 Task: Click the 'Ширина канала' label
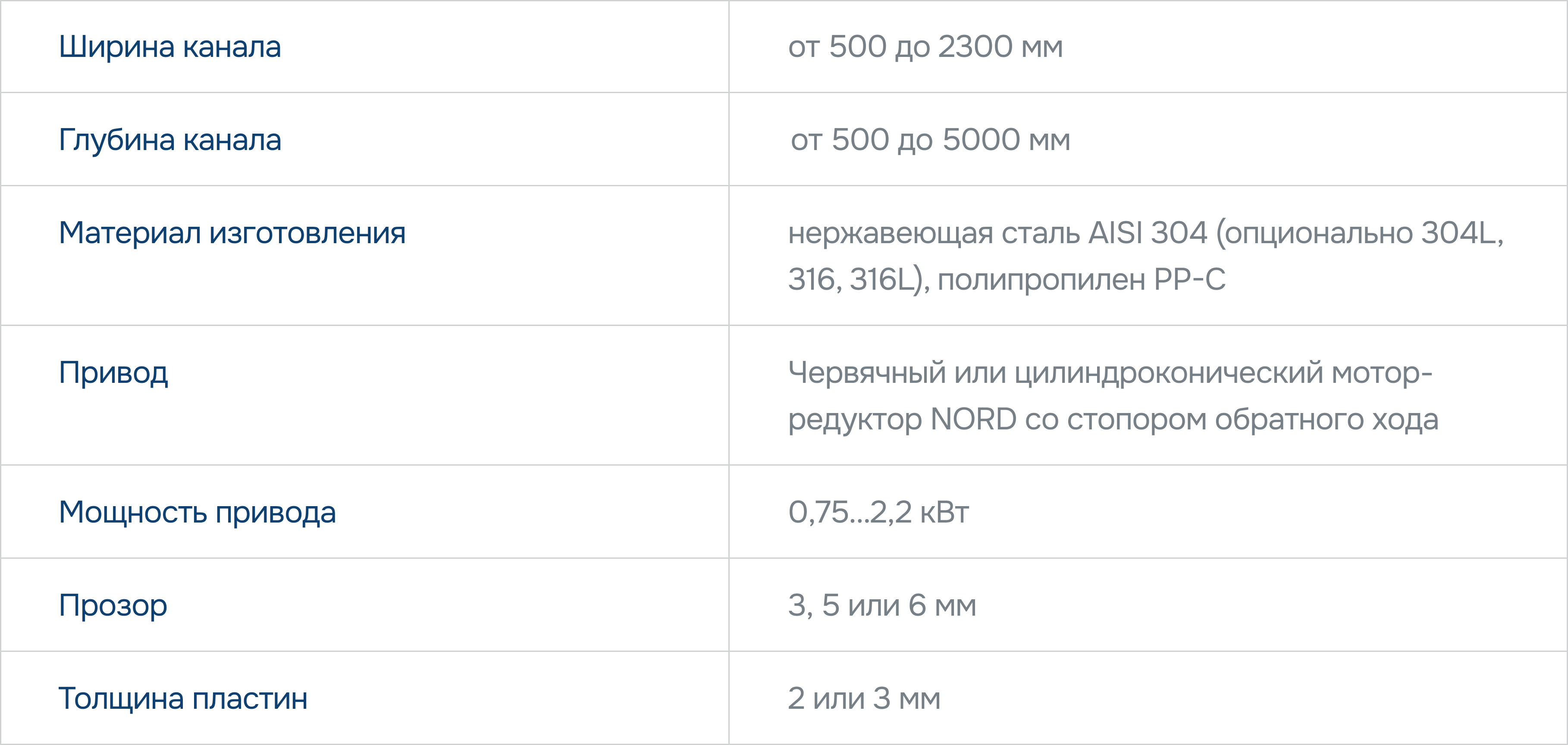point(170,47)
